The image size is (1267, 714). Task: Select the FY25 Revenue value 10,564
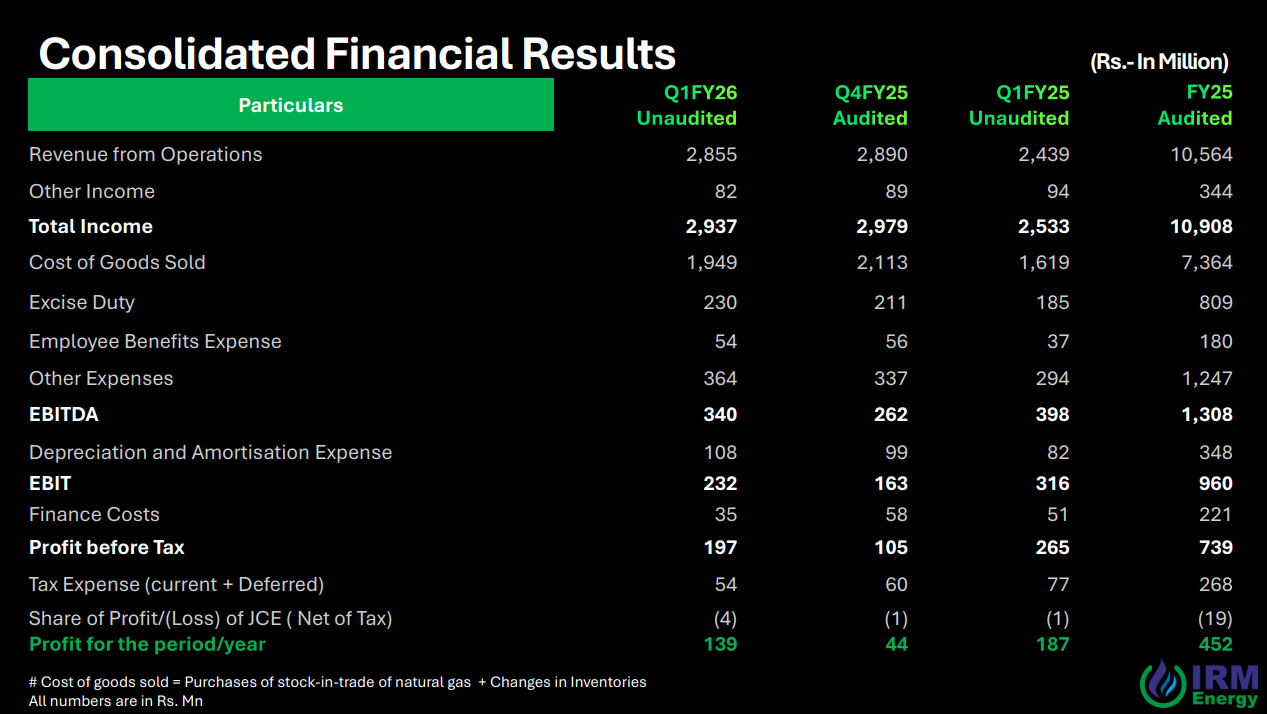pyautogui.click(x=1201, y=154)
